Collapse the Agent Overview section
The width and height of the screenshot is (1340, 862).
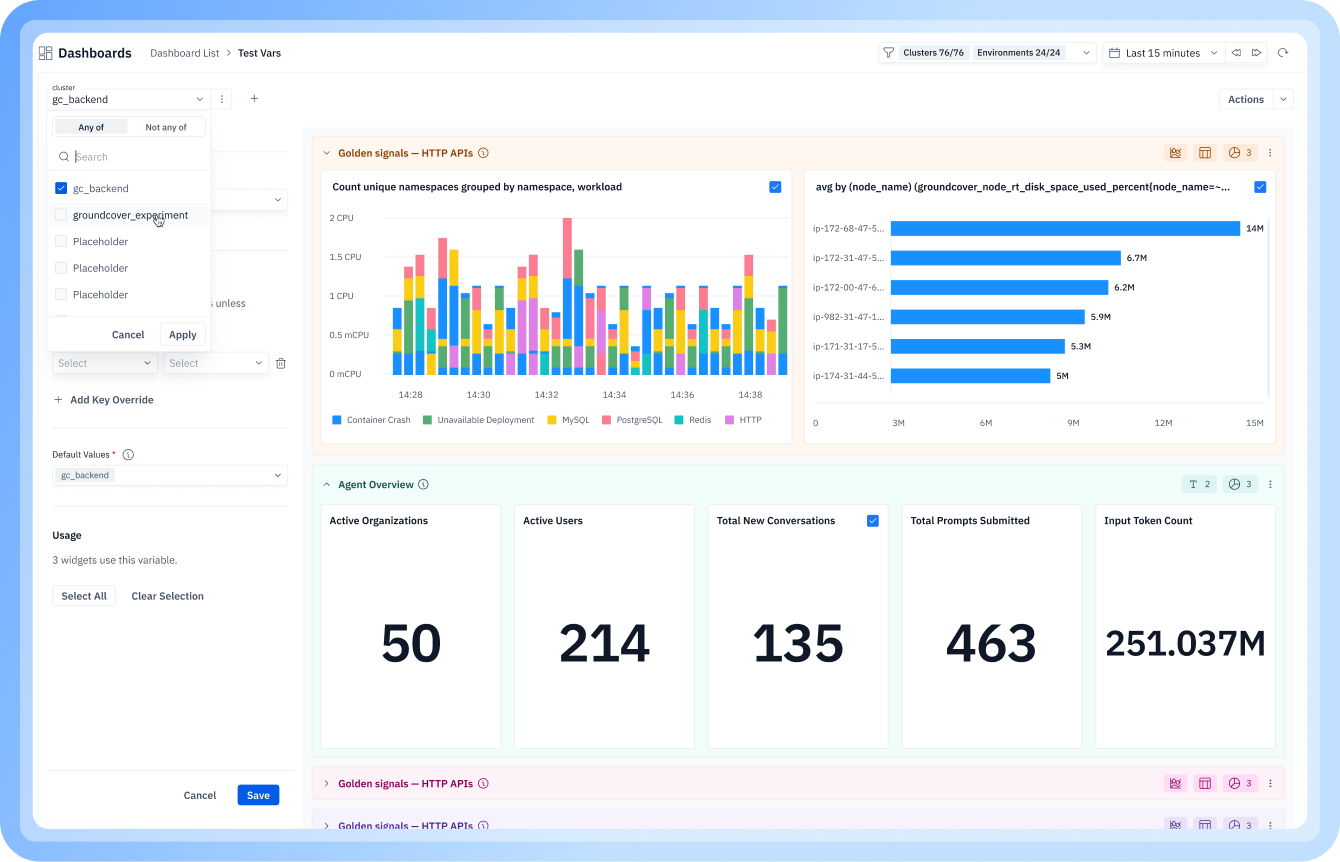[x=326, y=484]
